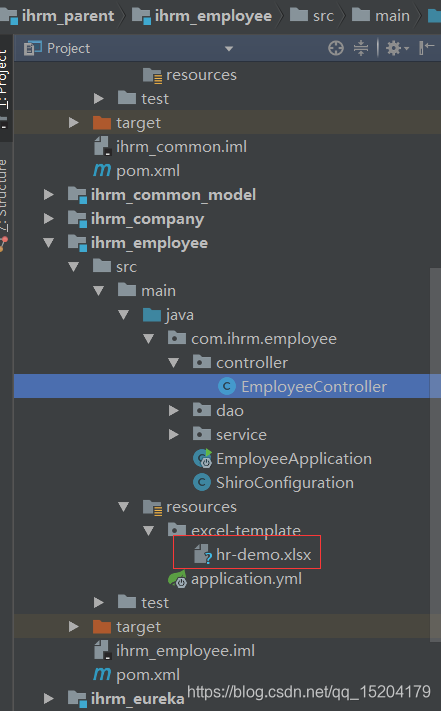Image resolution: width=441 pixels, height=711 pixels.
Task: Collapse the resources folder under ihrm_employee
Action: [x=123, y=506]
